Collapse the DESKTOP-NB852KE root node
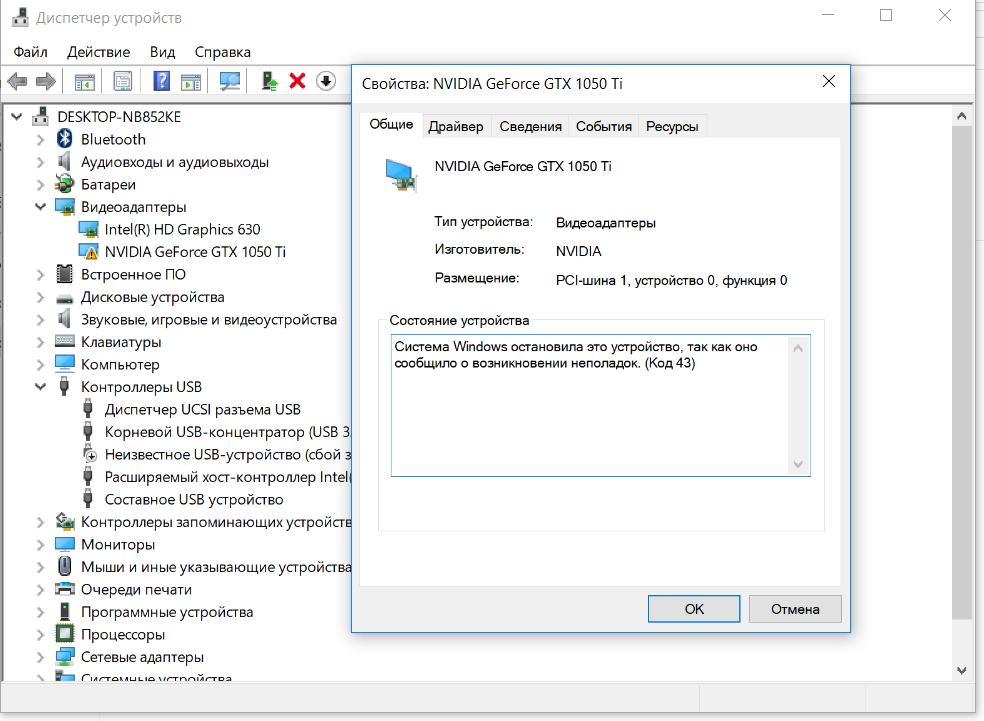Image resolution: width=984 pixels, height=721 pixels. (x=17, y=116)
